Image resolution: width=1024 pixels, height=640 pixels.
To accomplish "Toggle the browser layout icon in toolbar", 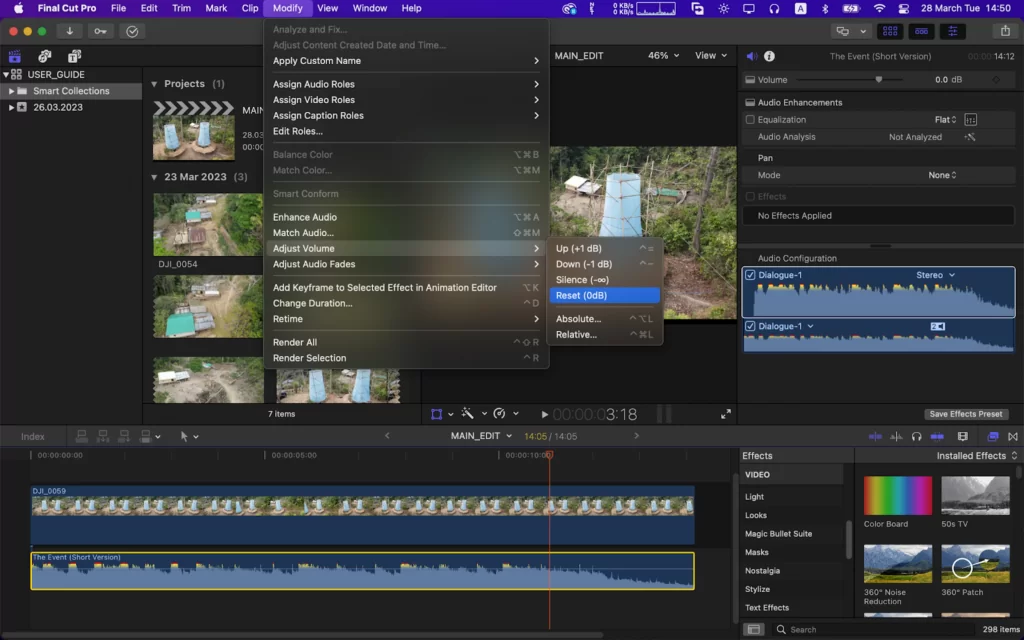I will (x=889, y=31).
